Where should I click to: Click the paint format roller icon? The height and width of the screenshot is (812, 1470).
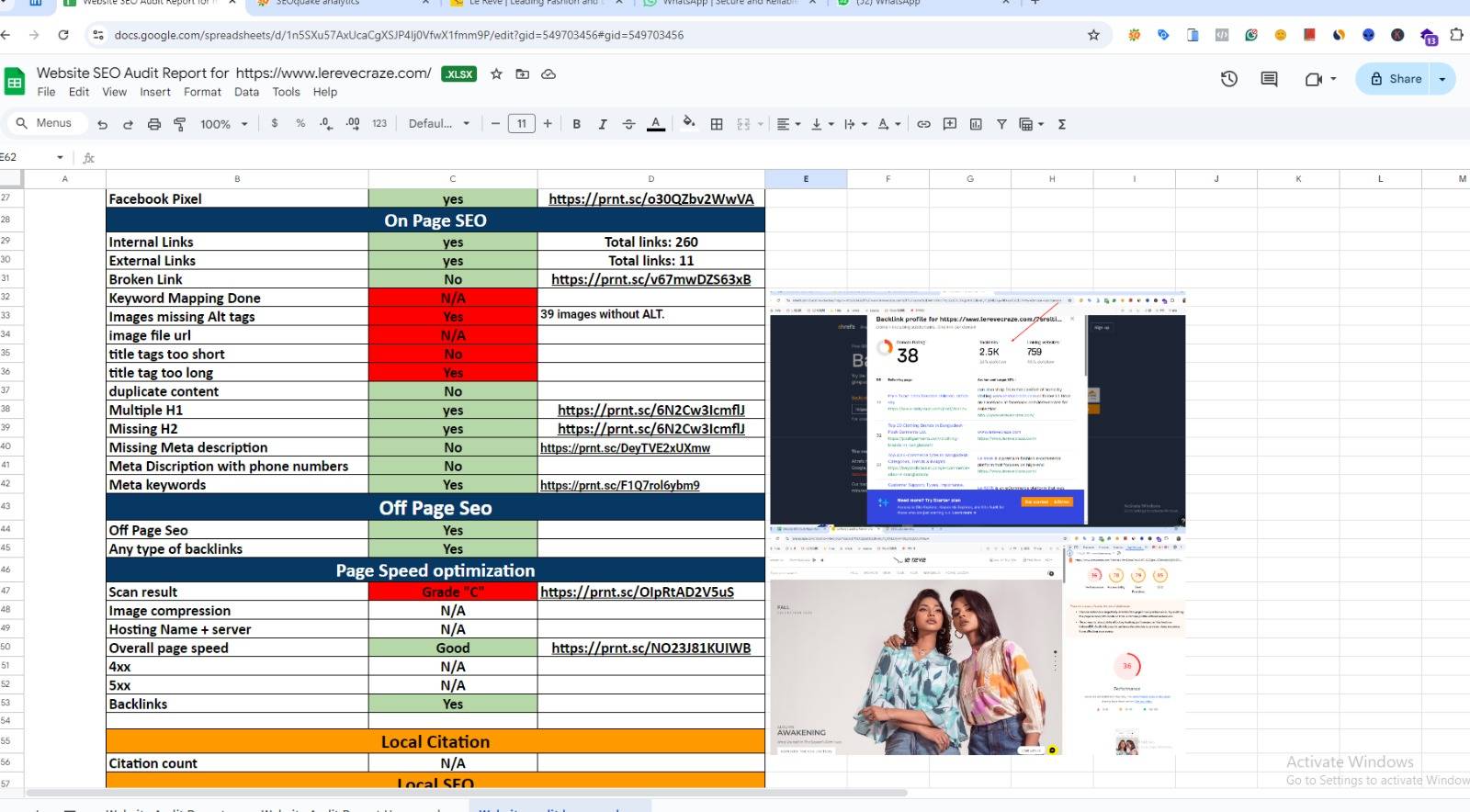[x=180, y=124]
